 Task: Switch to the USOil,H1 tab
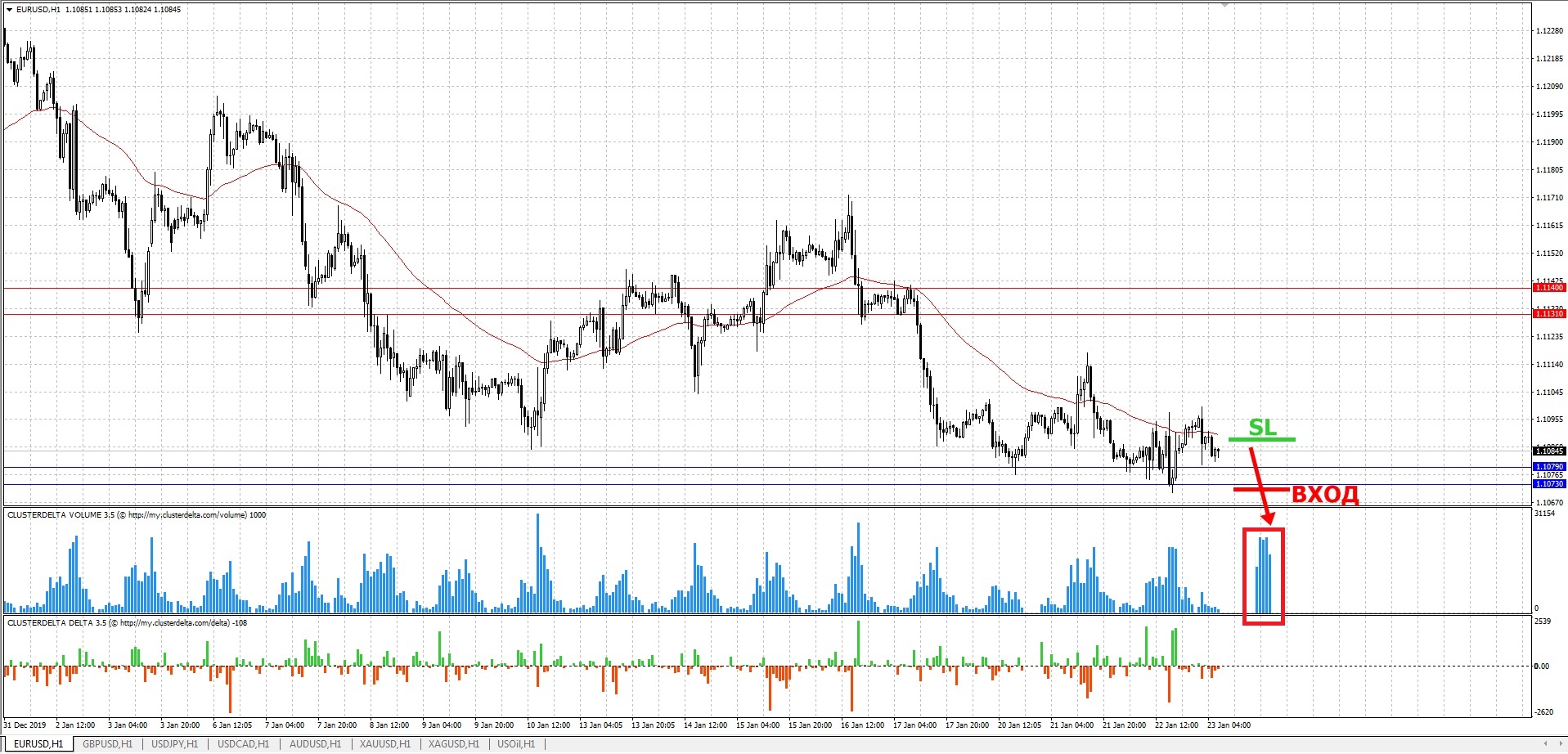515,744
